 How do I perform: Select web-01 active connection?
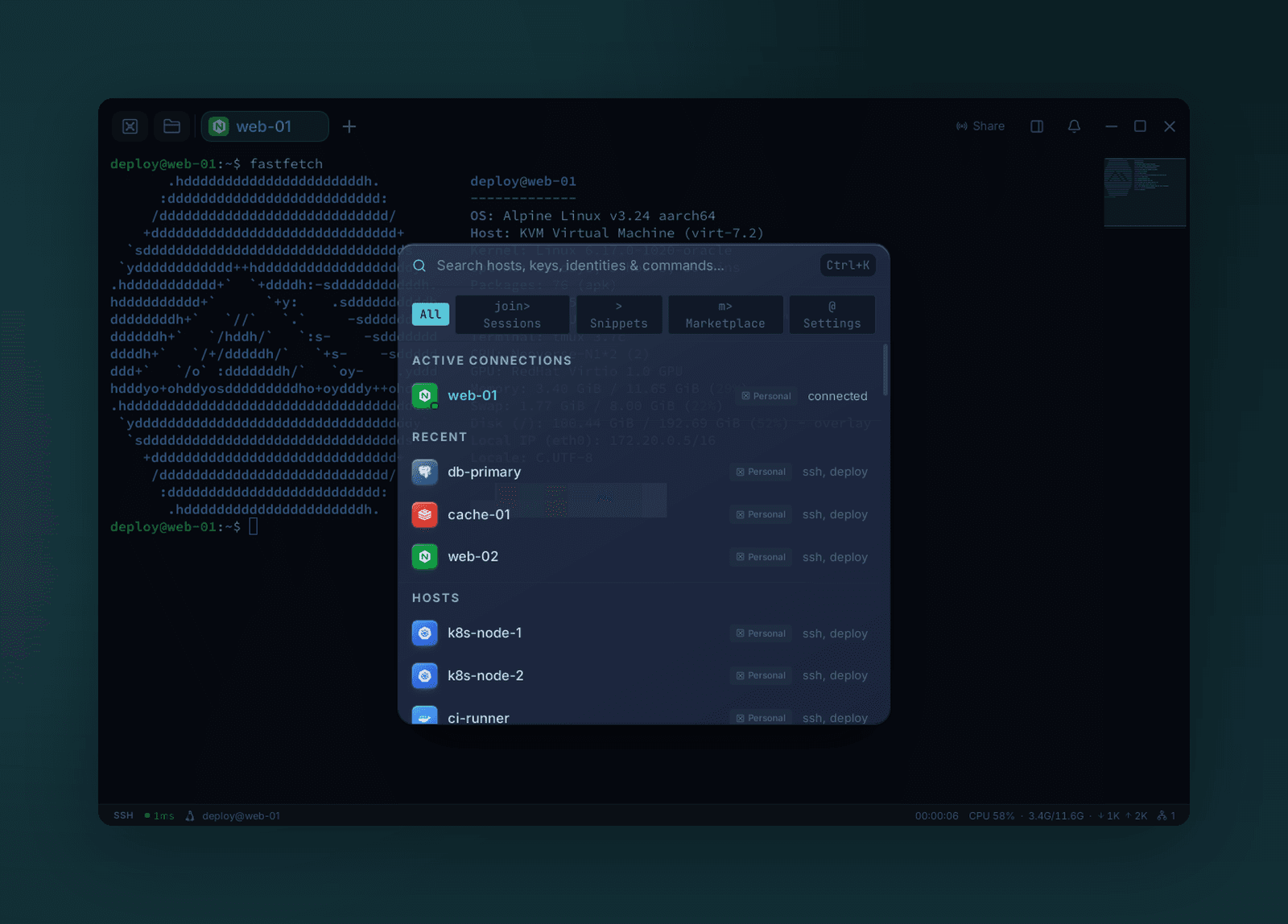pos(642,396)
